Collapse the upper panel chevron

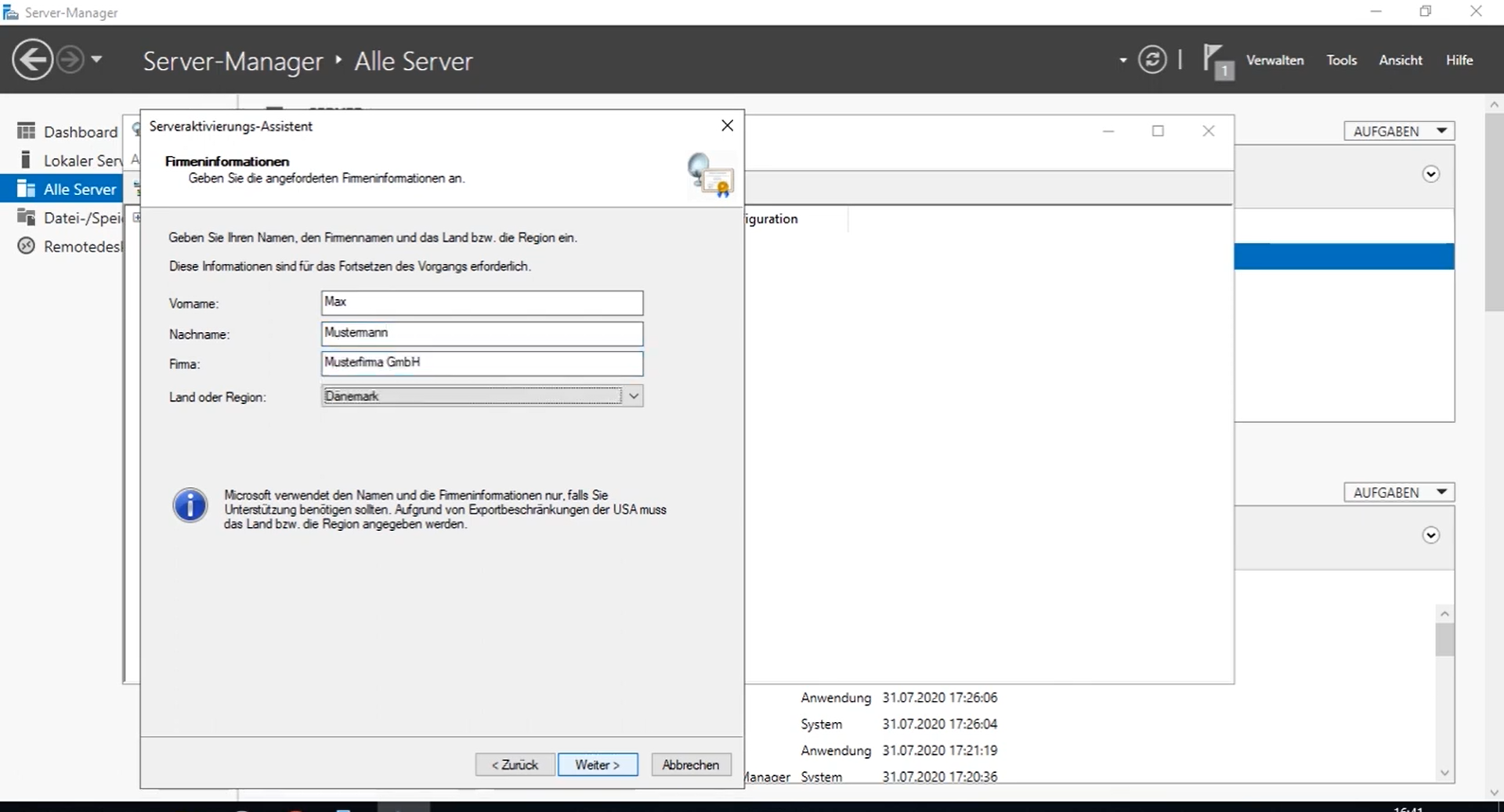(1430, 175)
